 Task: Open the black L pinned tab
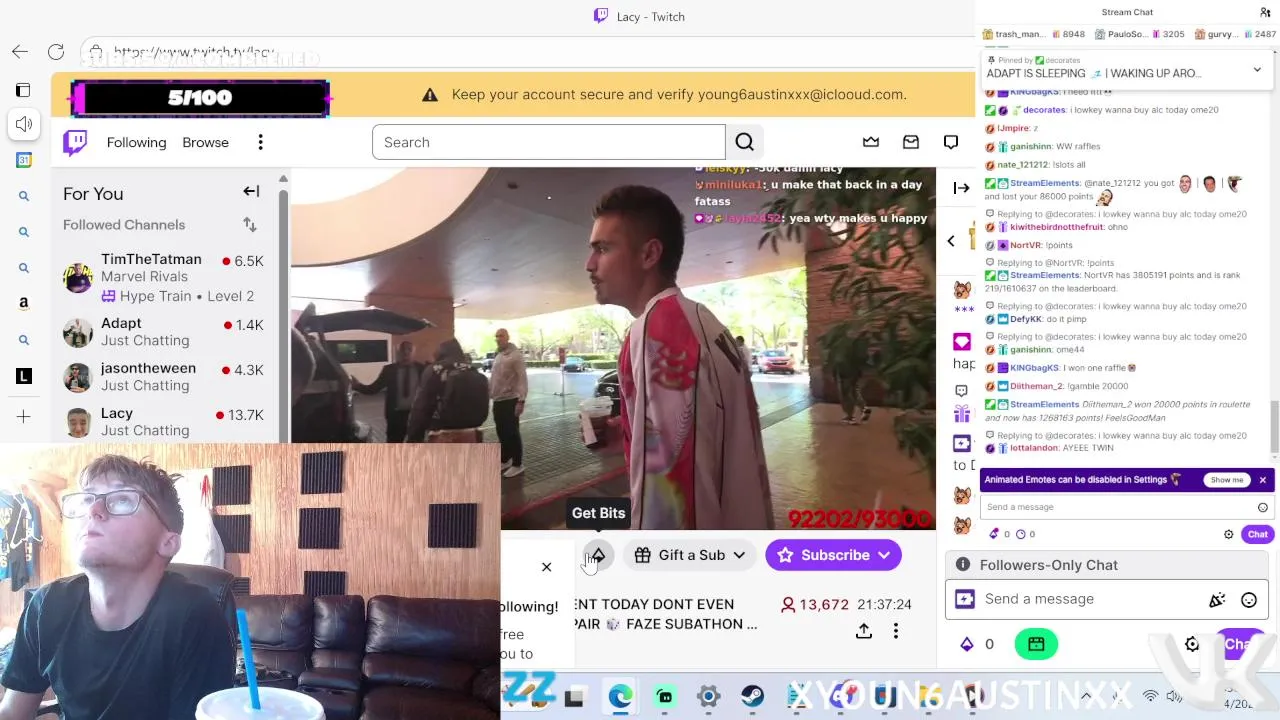pos(24,376)
